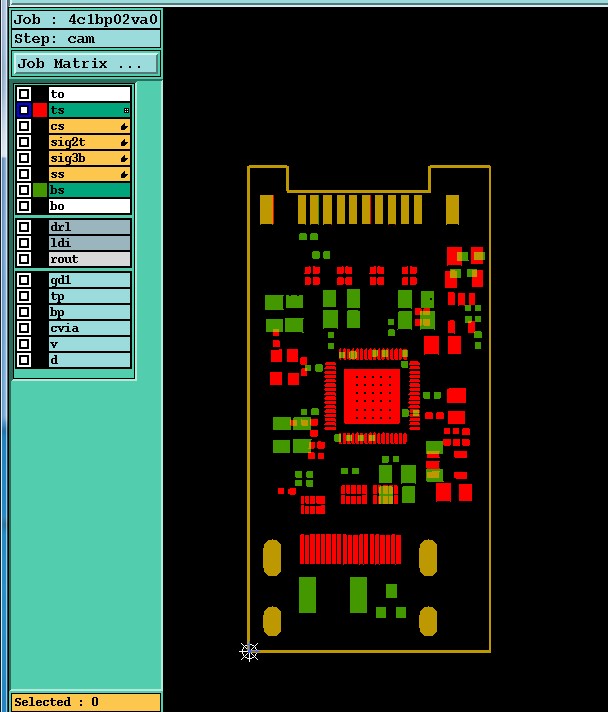The height and width of the screenshot is (712, 608).
Task: Toggle checkbox for the 'to' layer
Action: point(24,94)
